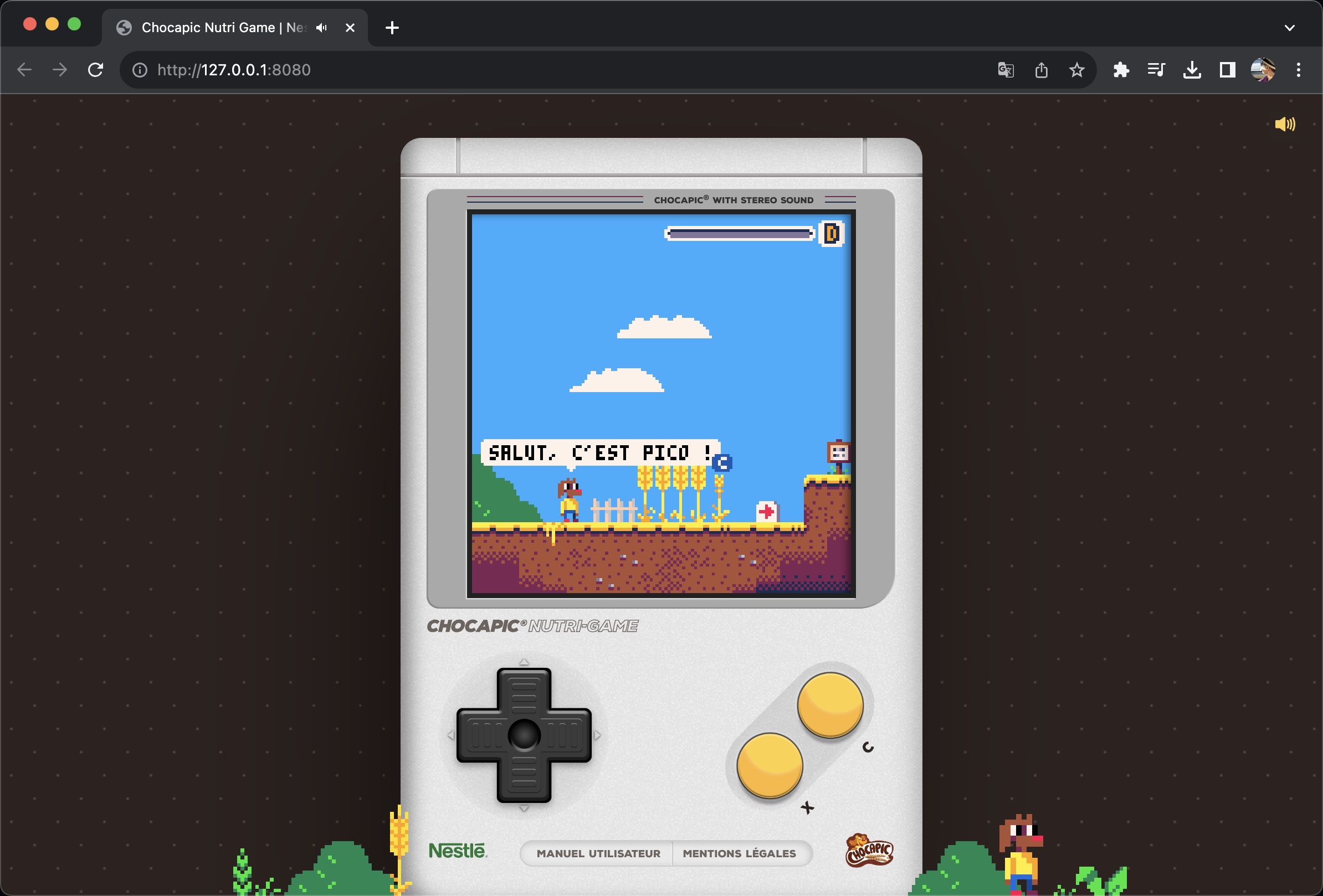Open Mentions Légales

tap(739, 853)
